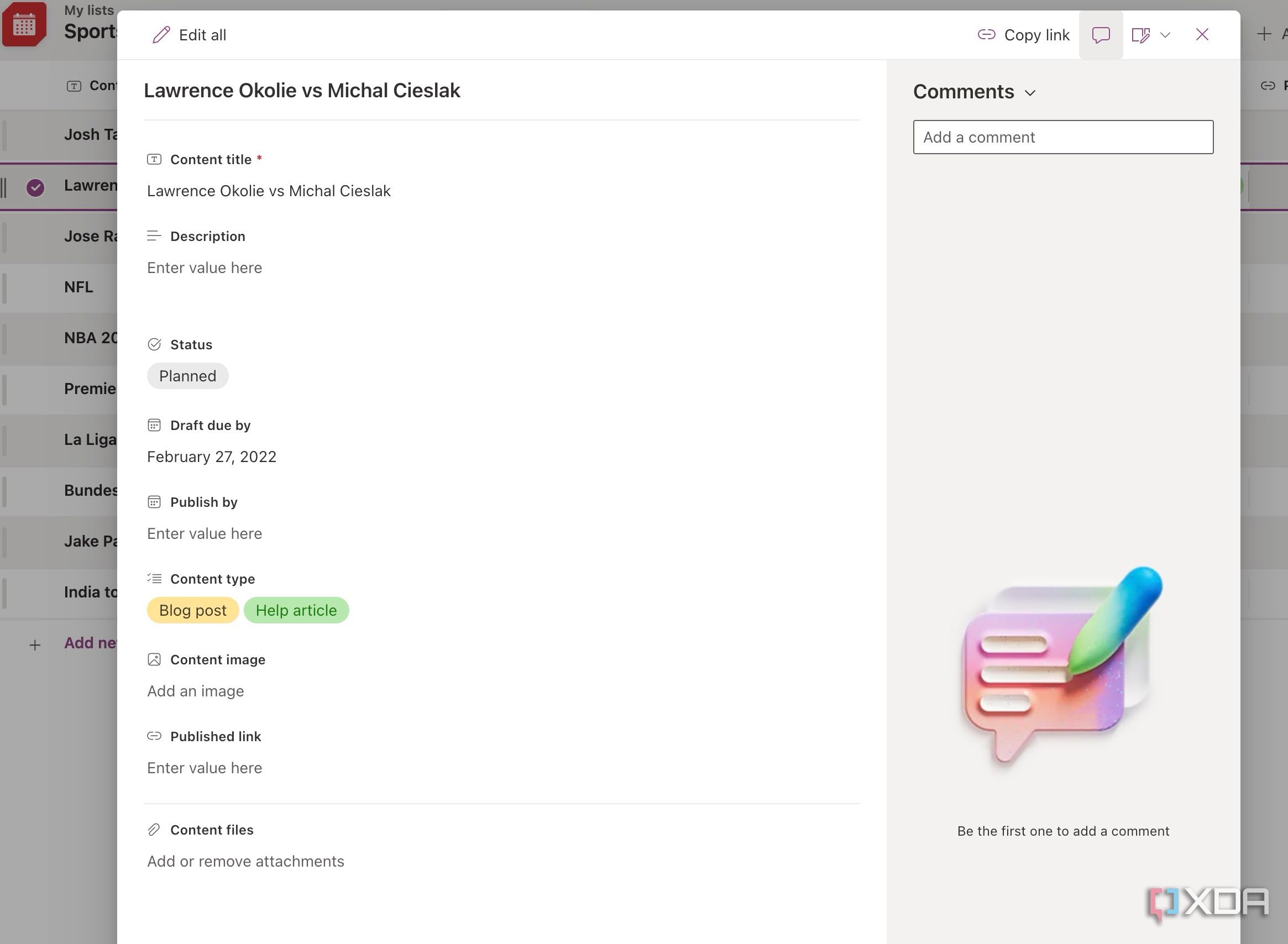Click the Content files paperclip icon
Screen dimensions: 1288x944
(154, 829)
